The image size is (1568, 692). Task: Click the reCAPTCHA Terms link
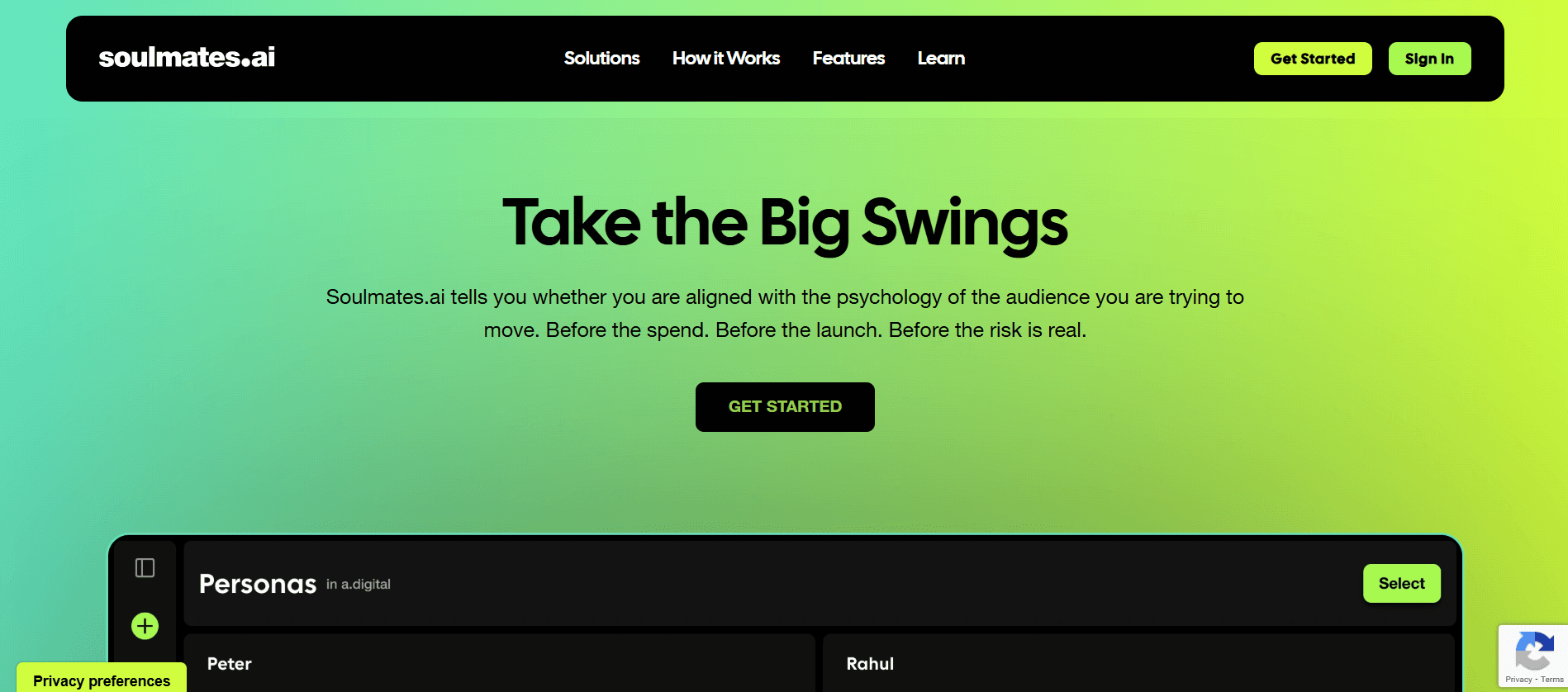point(1552,680)
